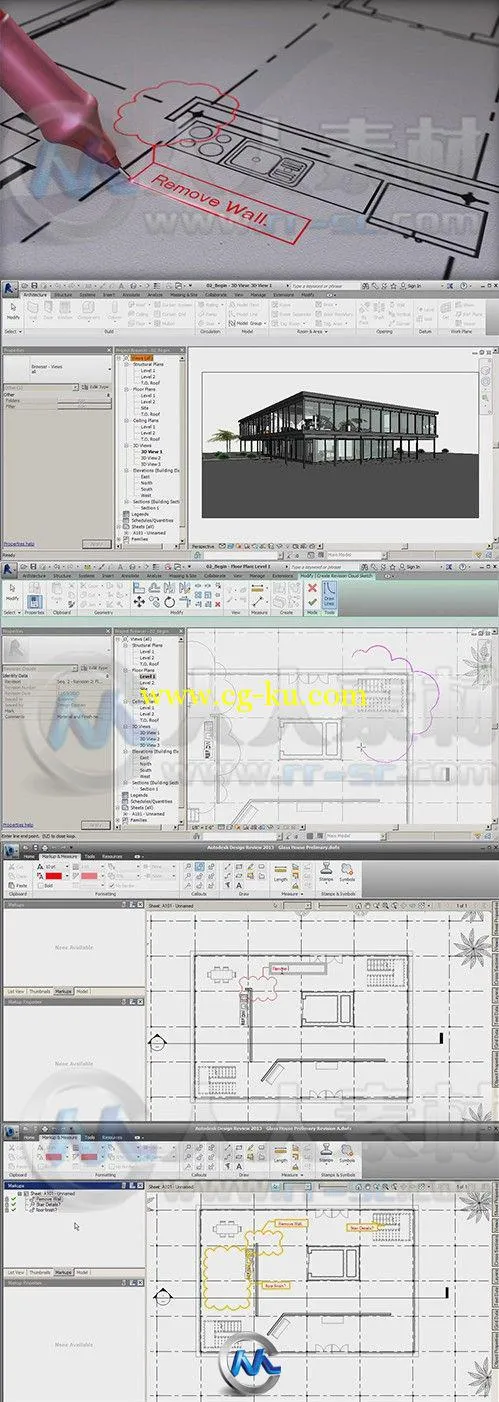Open Properties help link in Revit floor plan window

coord(19,825)
